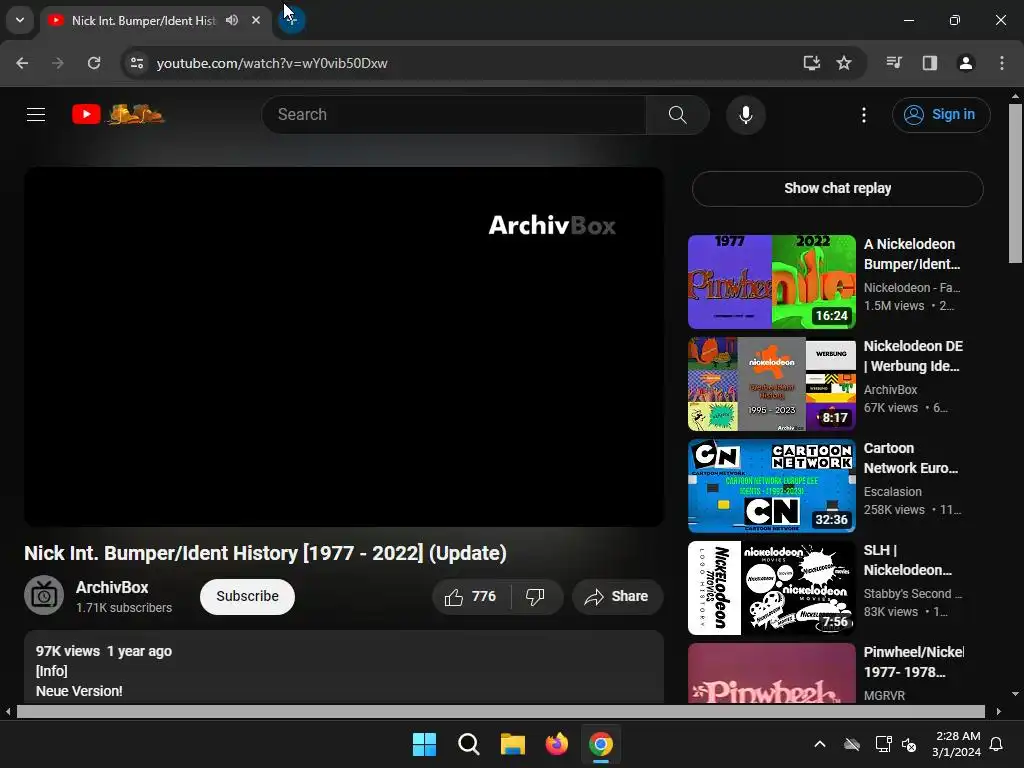1024x768 pixels.
Task: Open network status tray icon
Action: pos(883,744)
